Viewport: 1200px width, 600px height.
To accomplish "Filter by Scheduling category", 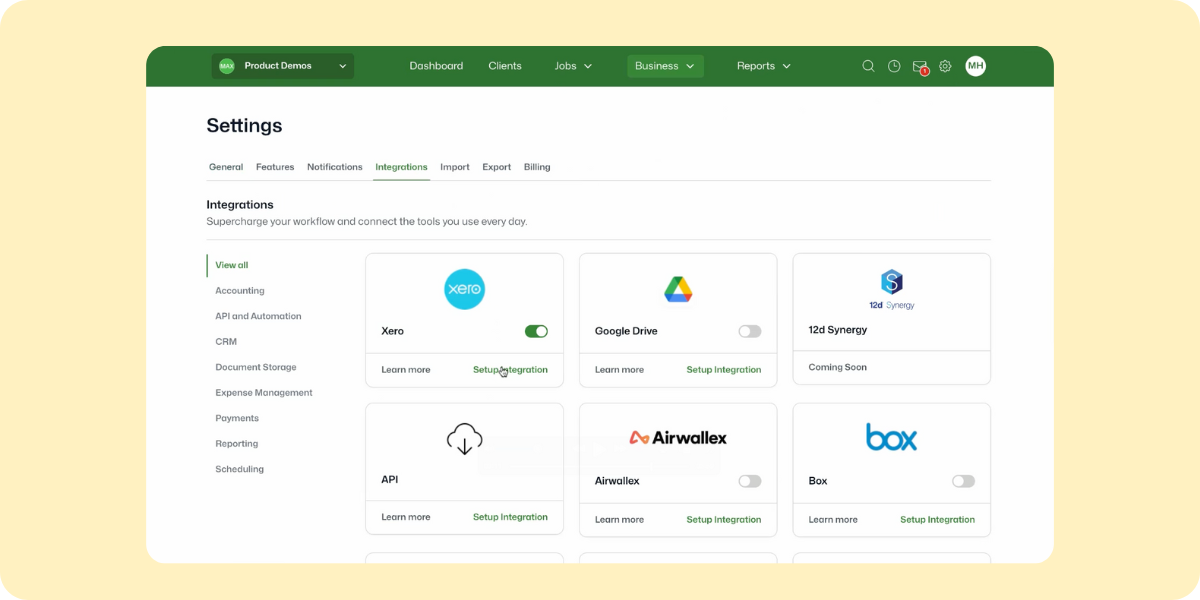I will click(x=240, y=469).
